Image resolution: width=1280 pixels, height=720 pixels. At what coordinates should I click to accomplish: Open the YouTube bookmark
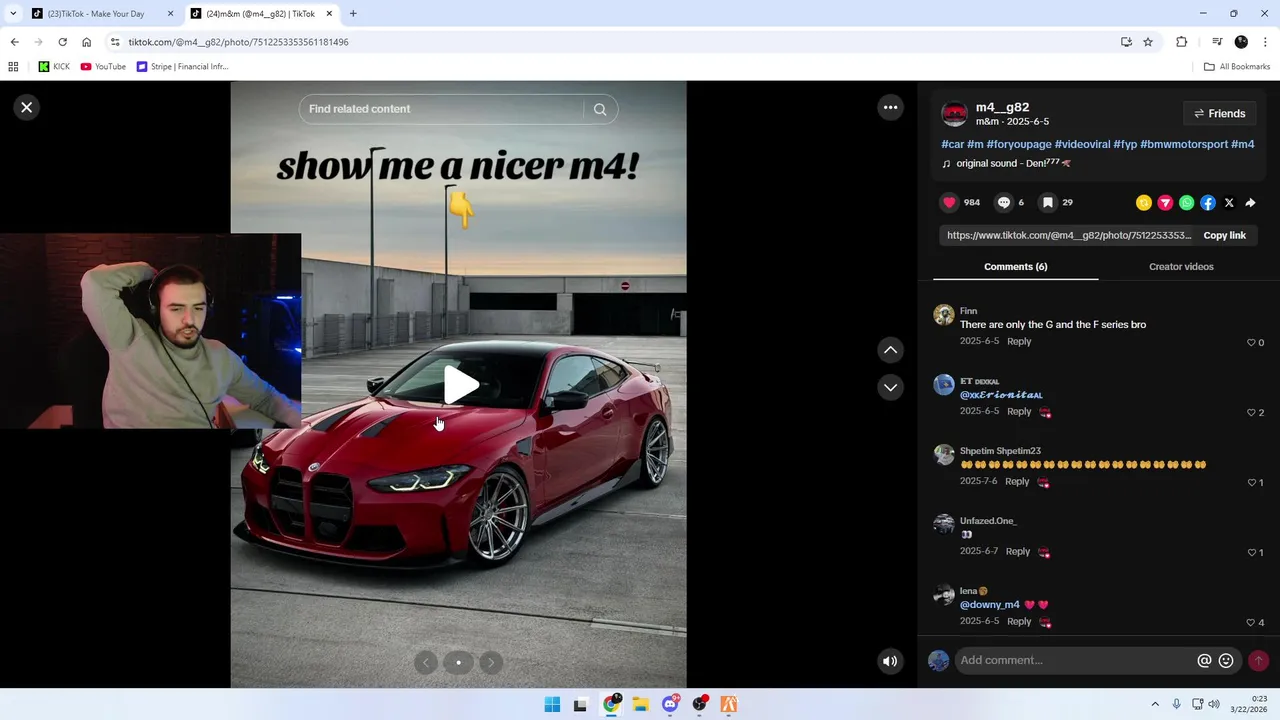coord(103,67)
